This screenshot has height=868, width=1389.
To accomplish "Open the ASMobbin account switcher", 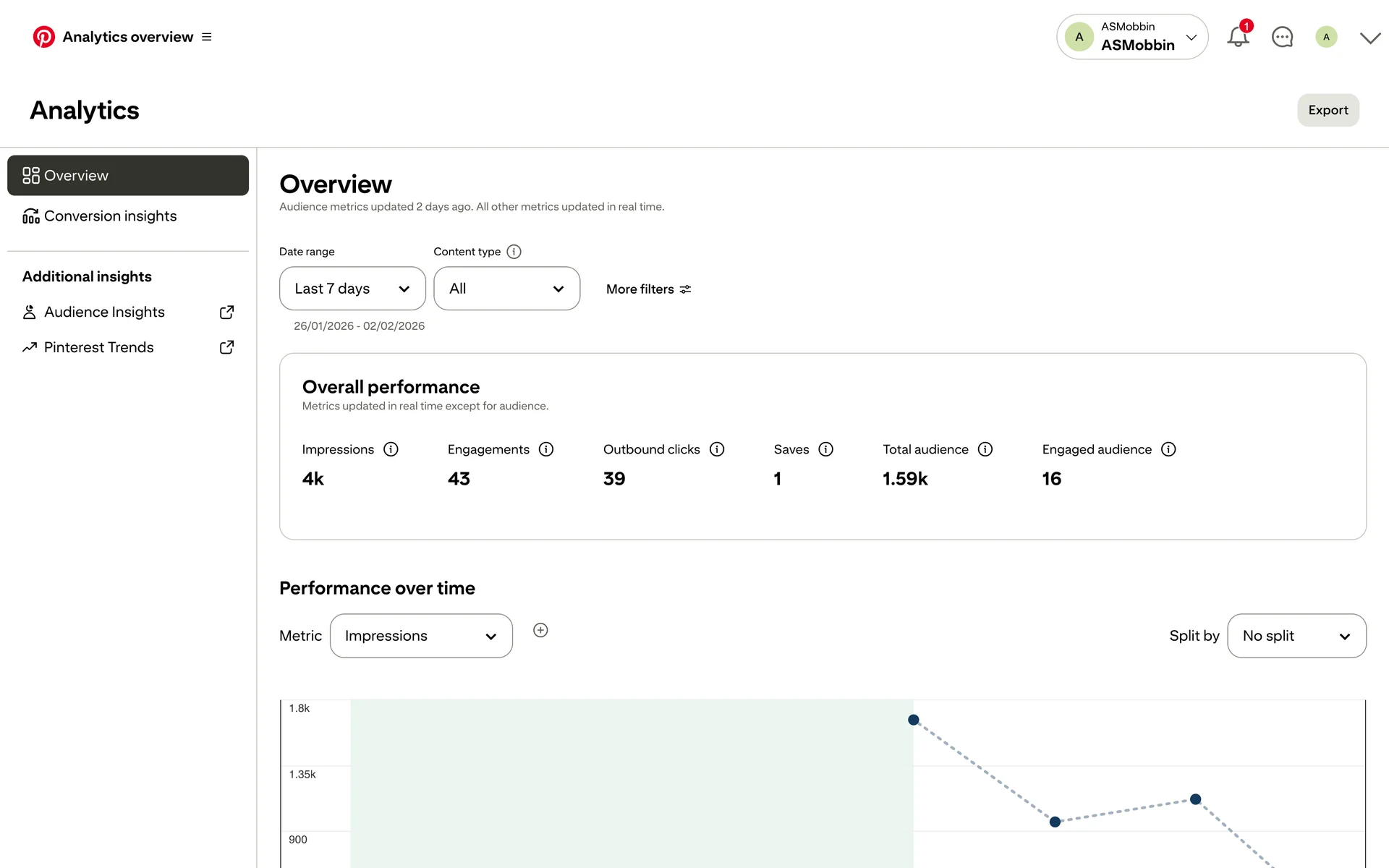I will [x=1132, y=37].
